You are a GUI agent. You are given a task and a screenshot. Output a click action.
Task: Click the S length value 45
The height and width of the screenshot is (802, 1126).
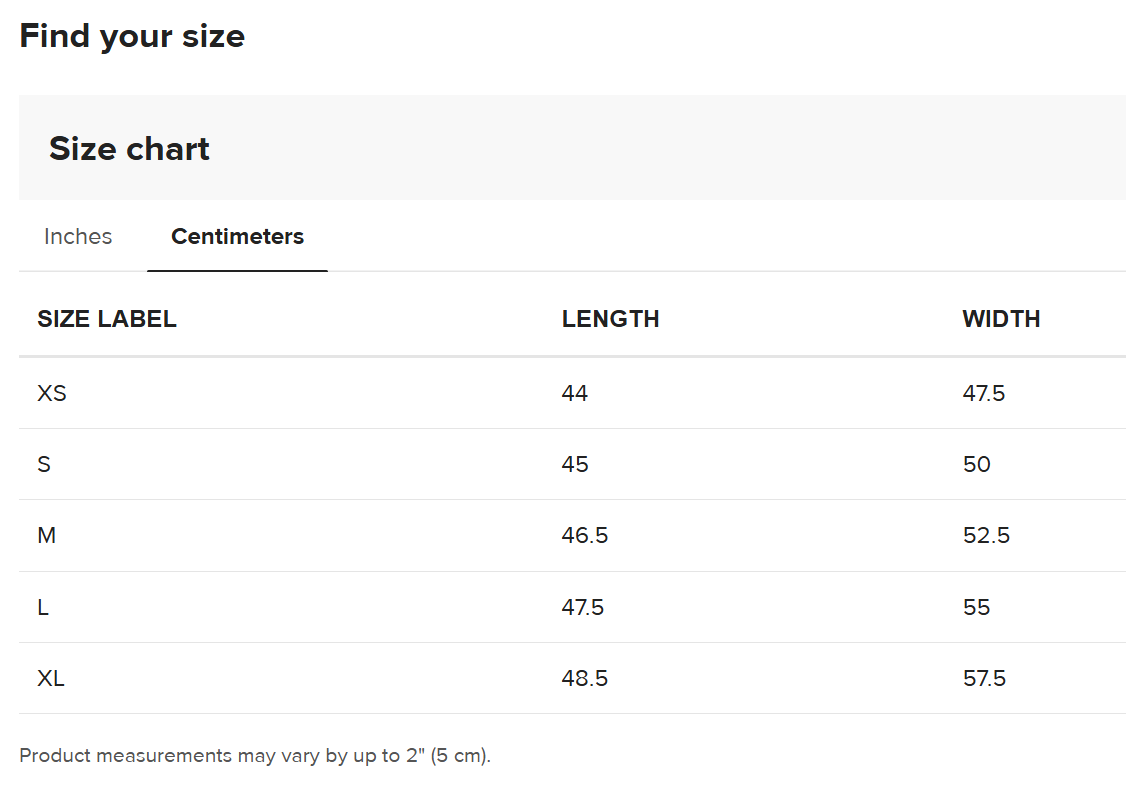pos(575,465)
